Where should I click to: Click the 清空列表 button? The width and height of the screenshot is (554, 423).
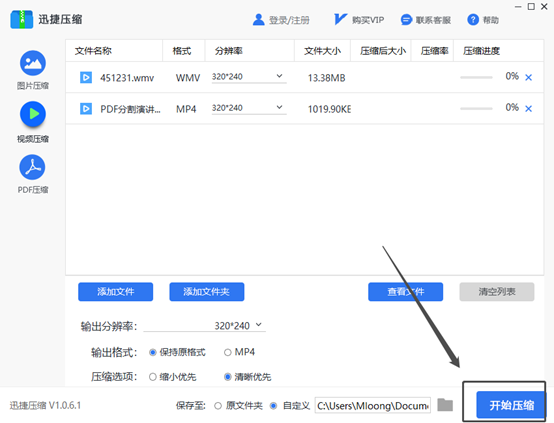tap(497, 292)
